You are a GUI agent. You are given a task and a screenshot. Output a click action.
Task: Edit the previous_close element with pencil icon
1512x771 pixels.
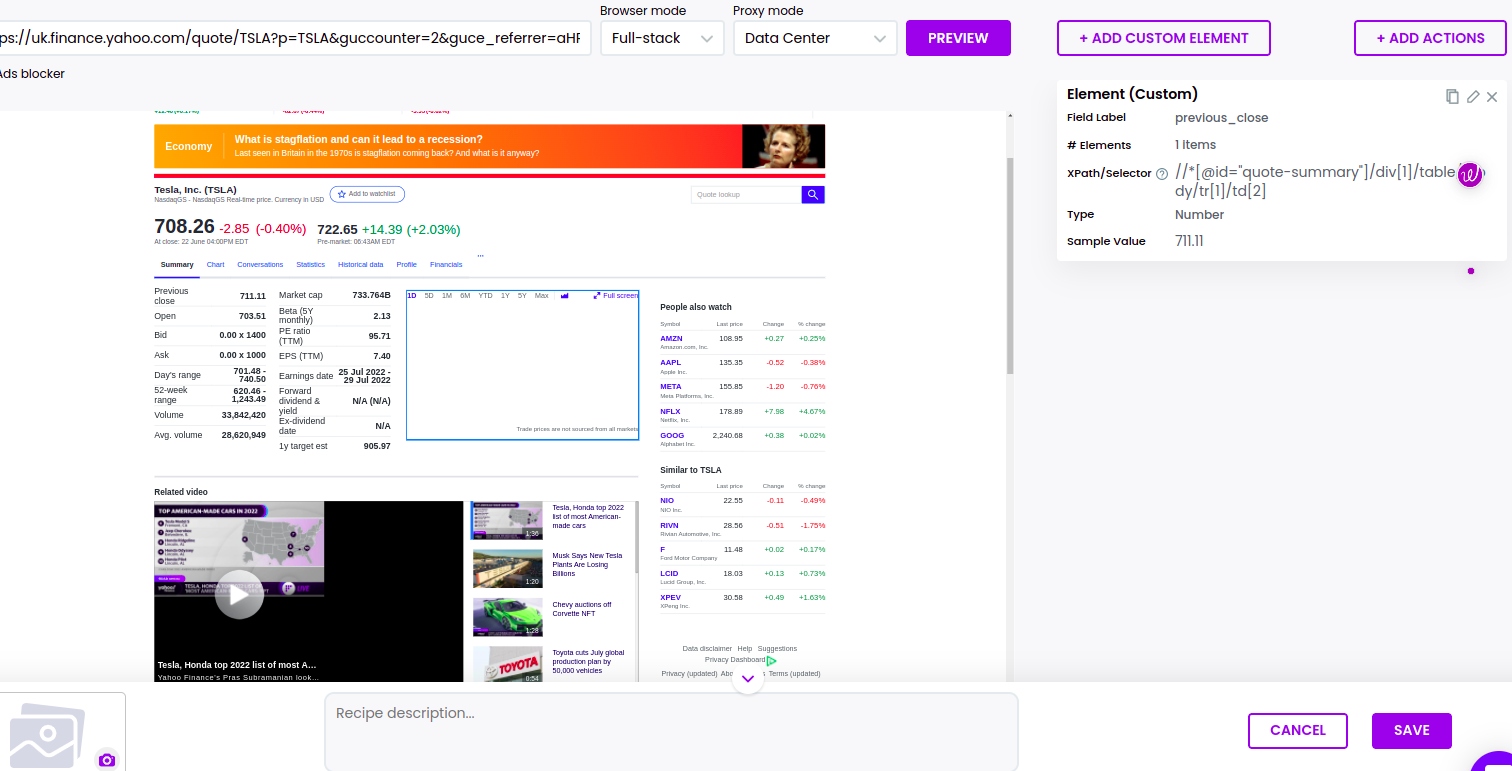[x=1473, y=96]
